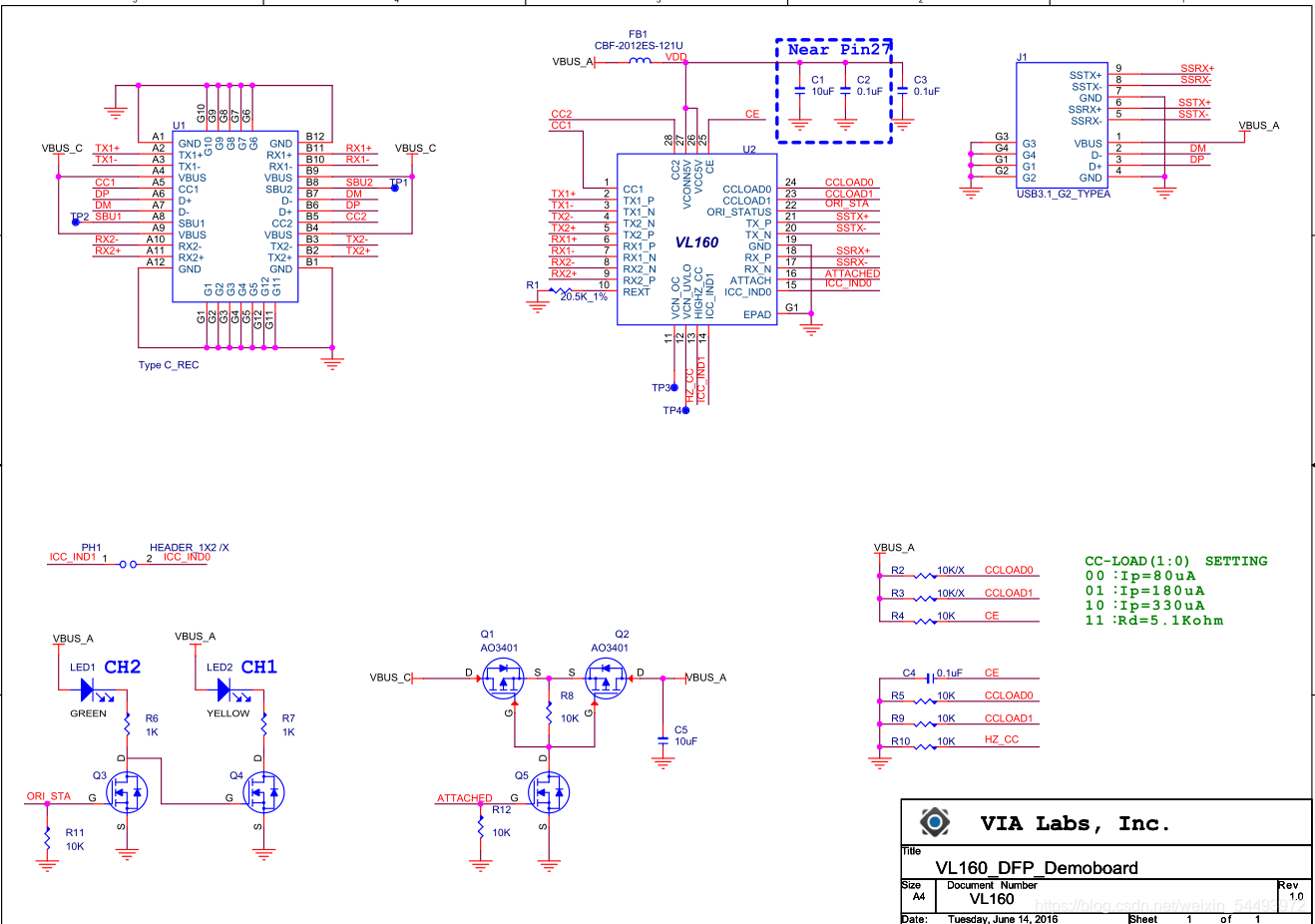1315x924 pixels.
Task: Select the 'ORI_STA' net label at Q3 gate
Action: (49, 796)
